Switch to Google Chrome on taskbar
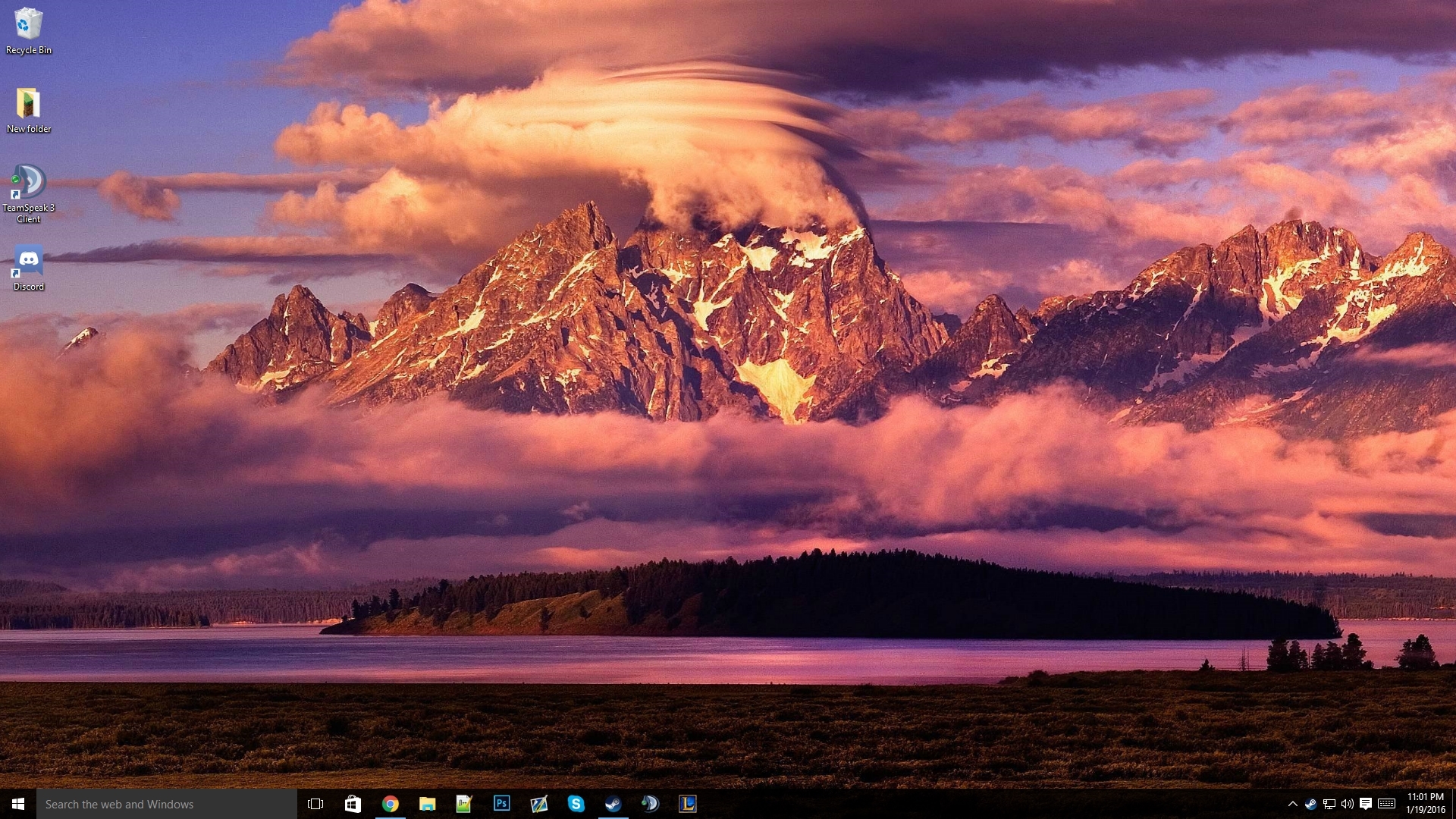The width and height of the screenshot is (1456, 819). pos(390,804)
